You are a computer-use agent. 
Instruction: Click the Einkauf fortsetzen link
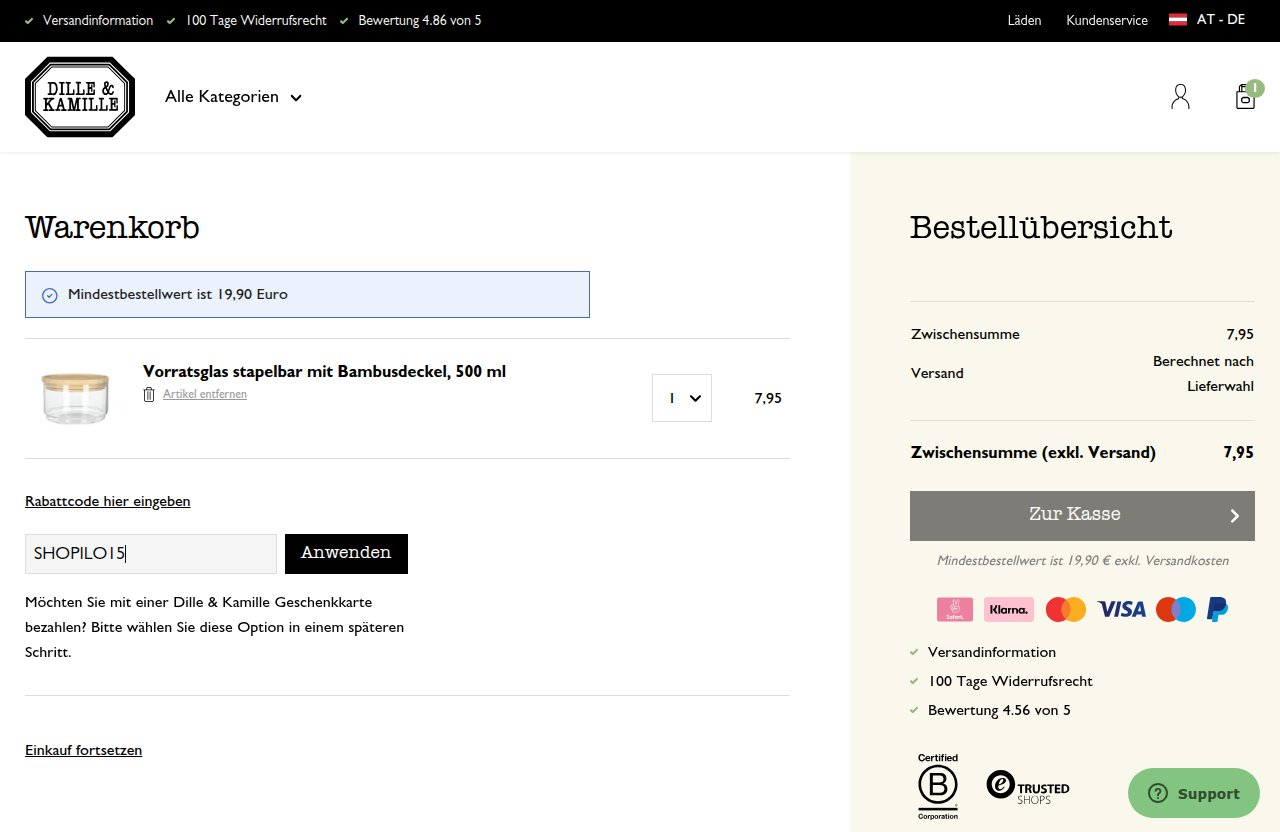pyautogui.click(x=84, y=750)
